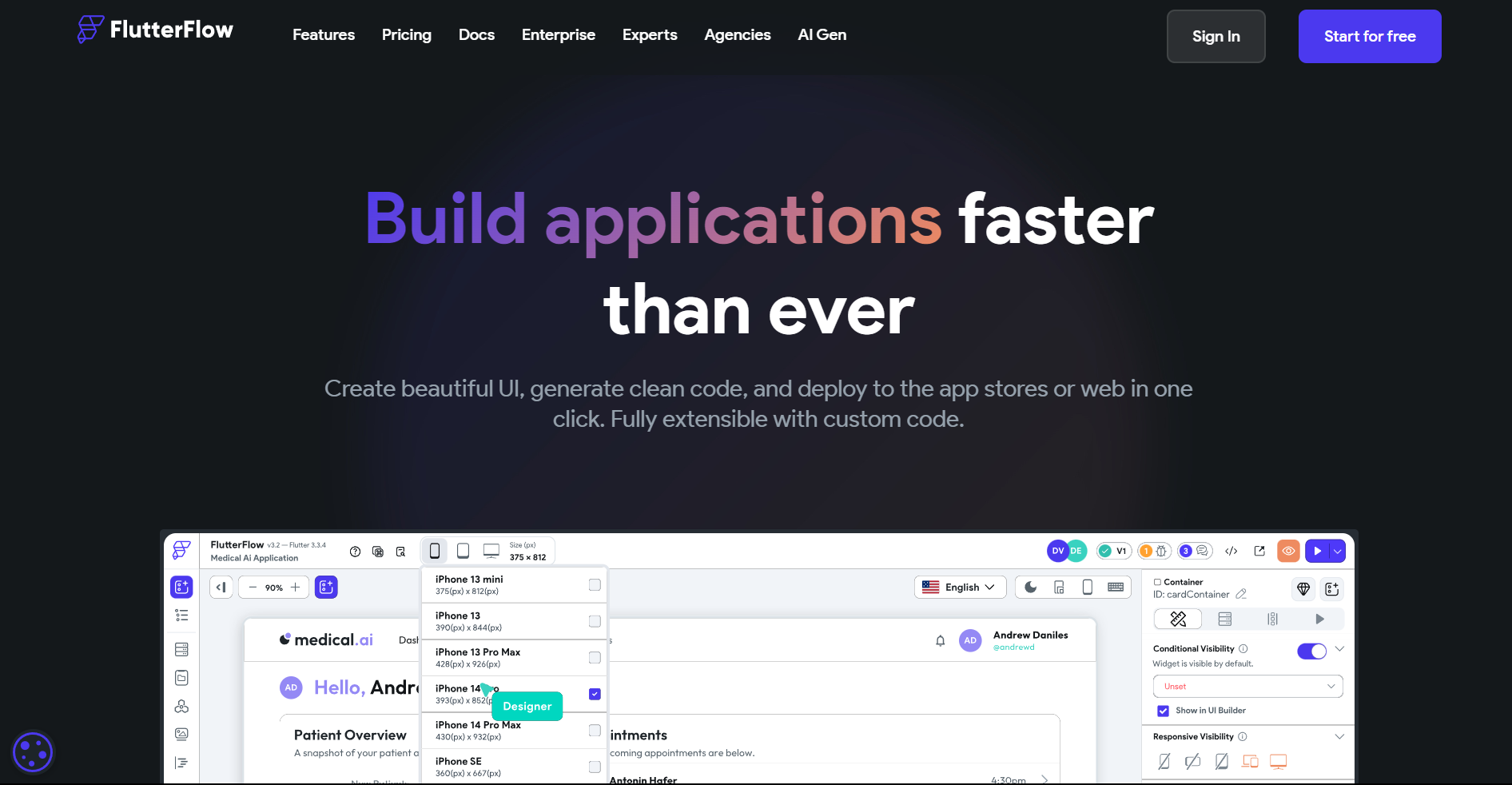Open the project search icon
The image size is (1512, 785).
pyautogui.click(x=400, y=552)
